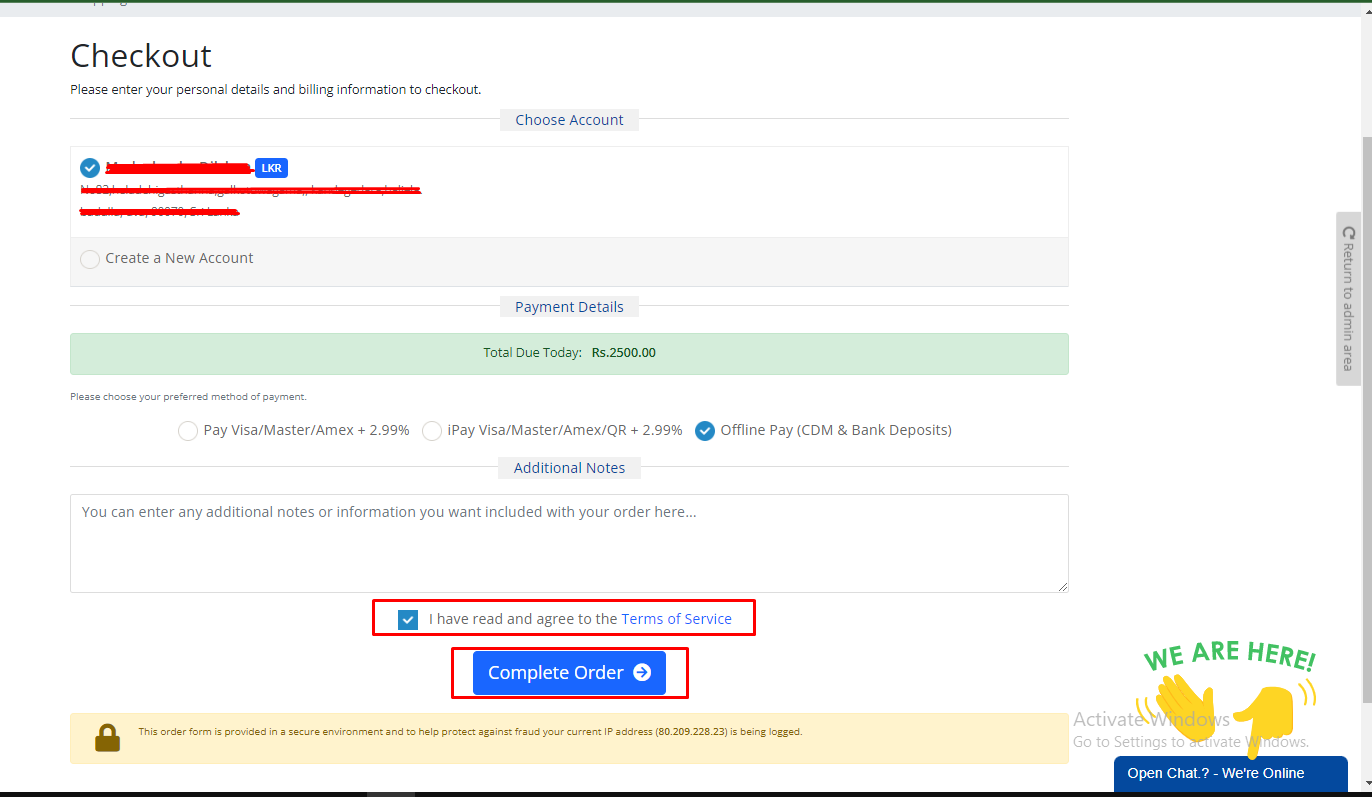
Task: Click the notes text area resize handle
Action: (x=1062, y=586)
